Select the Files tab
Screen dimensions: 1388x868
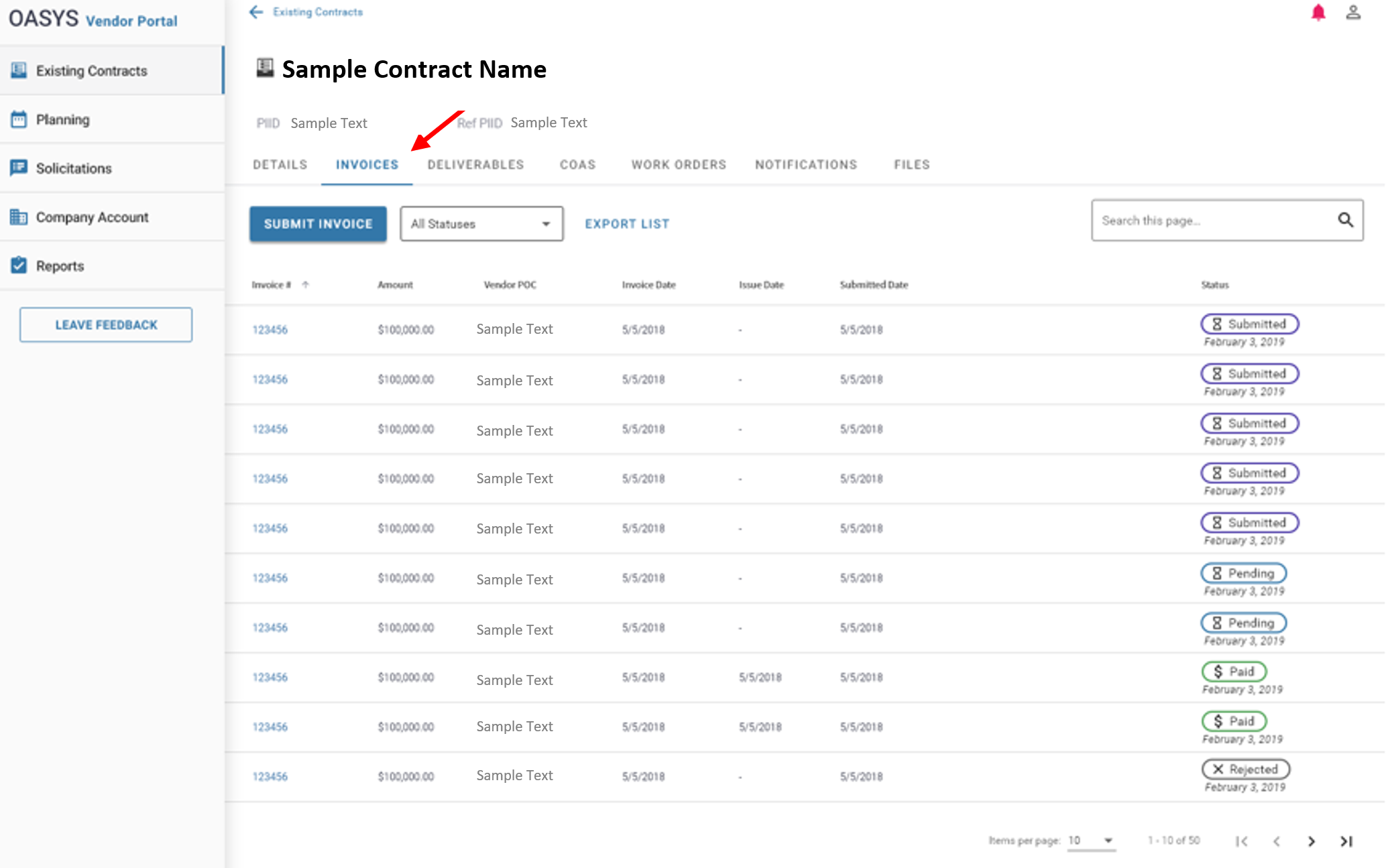coord(911,165)
